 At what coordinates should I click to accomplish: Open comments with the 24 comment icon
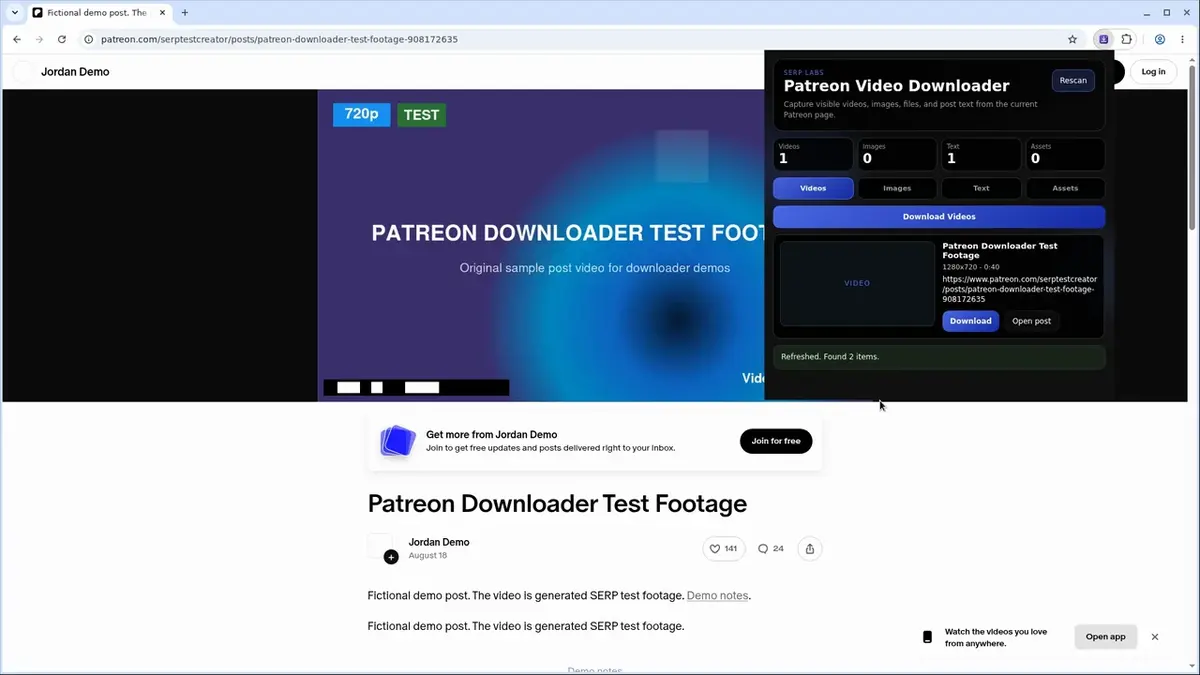(x=771, y=548)
